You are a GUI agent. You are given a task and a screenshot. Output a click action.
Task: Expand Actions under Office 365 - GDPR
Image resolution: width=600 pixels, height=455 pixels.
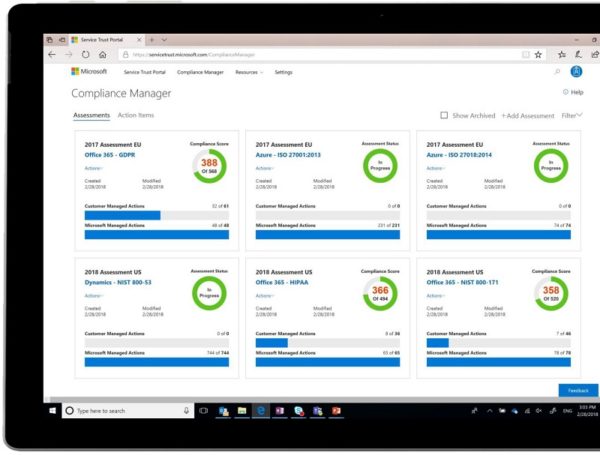point(94,168)
